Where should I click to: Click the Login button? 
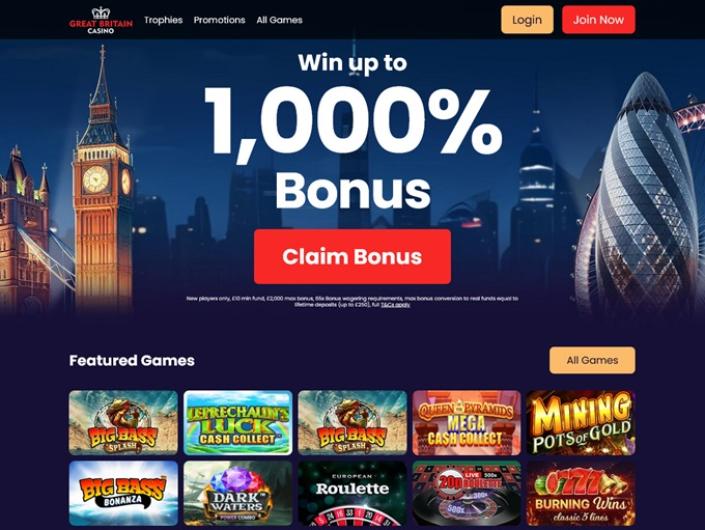527,20
